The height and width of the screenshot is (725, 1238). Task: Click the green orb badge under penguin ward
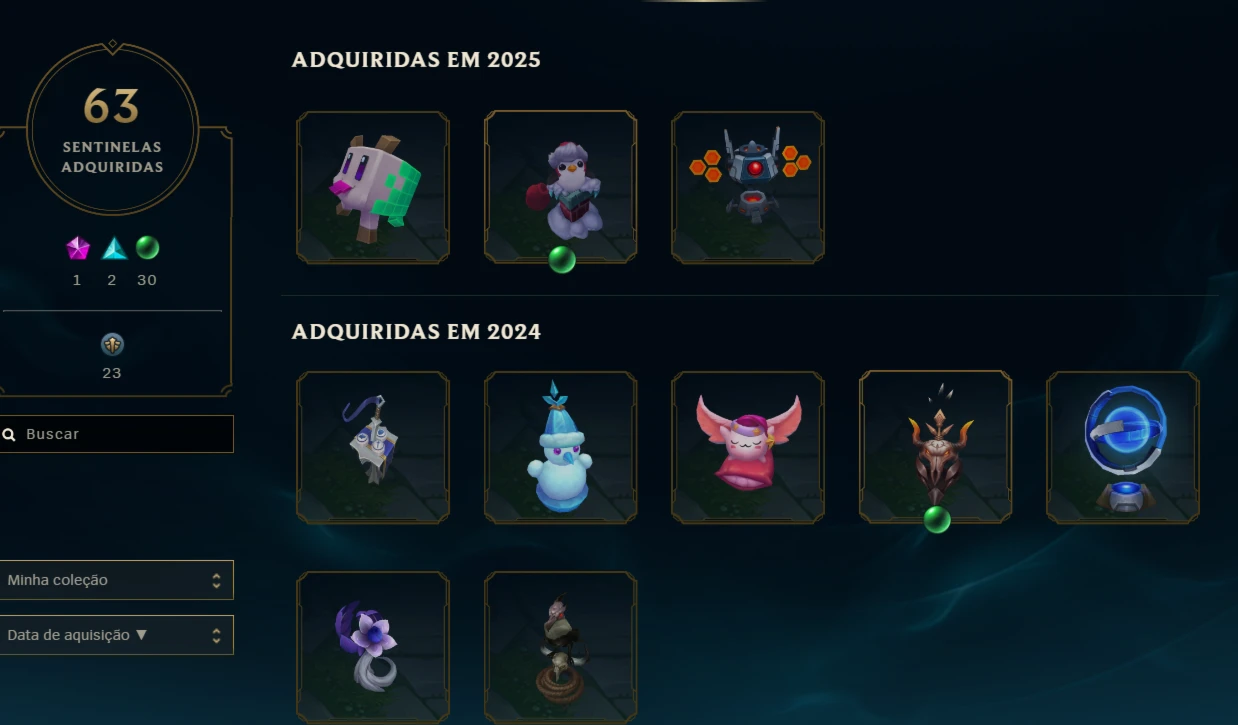coord(562,260)
